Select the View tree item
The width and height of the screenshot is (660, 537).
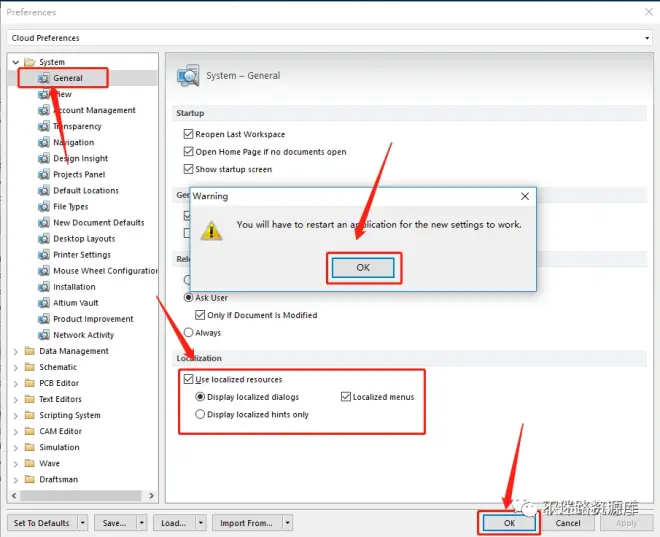[64, 94]
